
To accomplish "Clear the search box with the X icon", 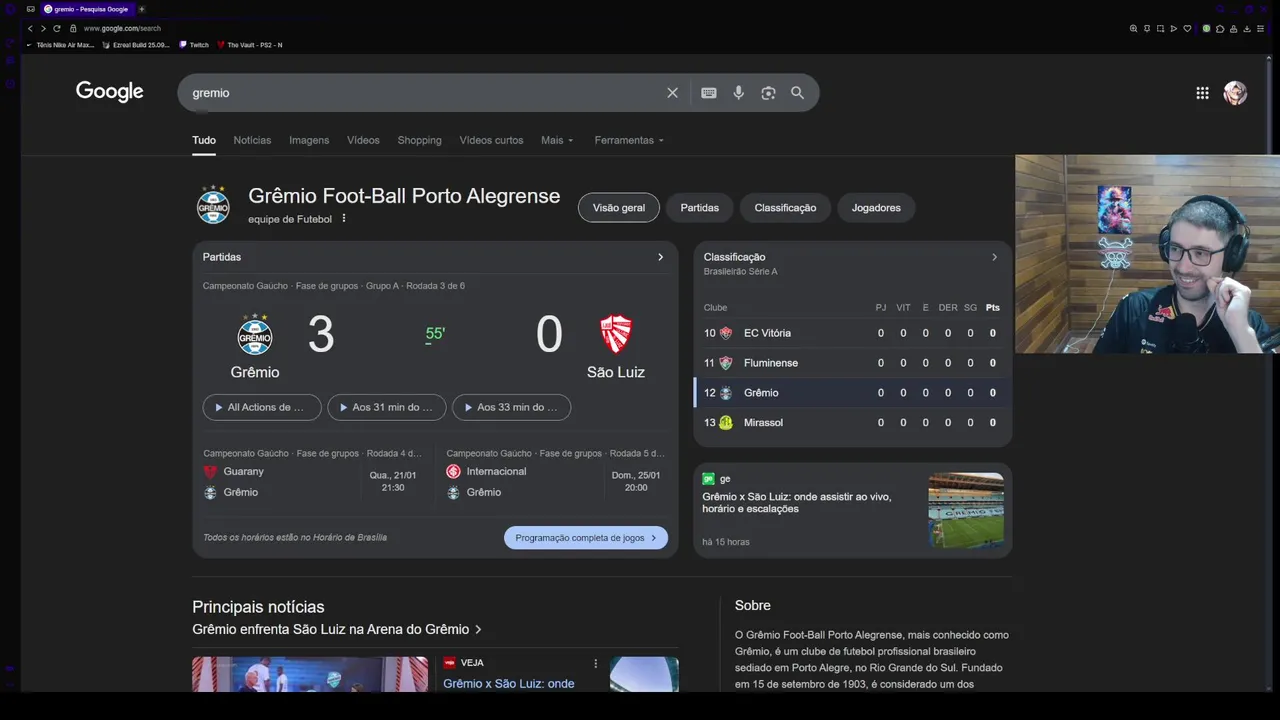I will pyautogui.click(x=672, y=93).
